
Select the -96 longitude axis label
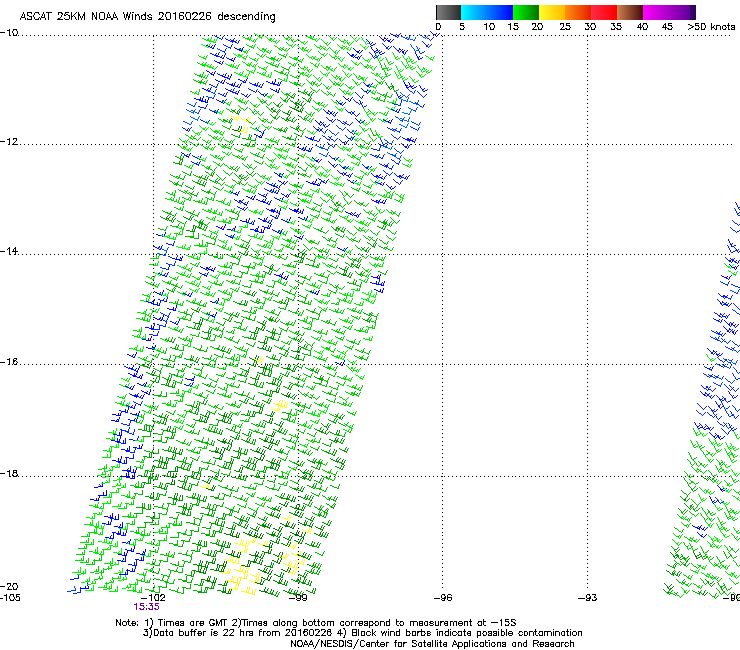pyautogui.click(x=443, y=598)
